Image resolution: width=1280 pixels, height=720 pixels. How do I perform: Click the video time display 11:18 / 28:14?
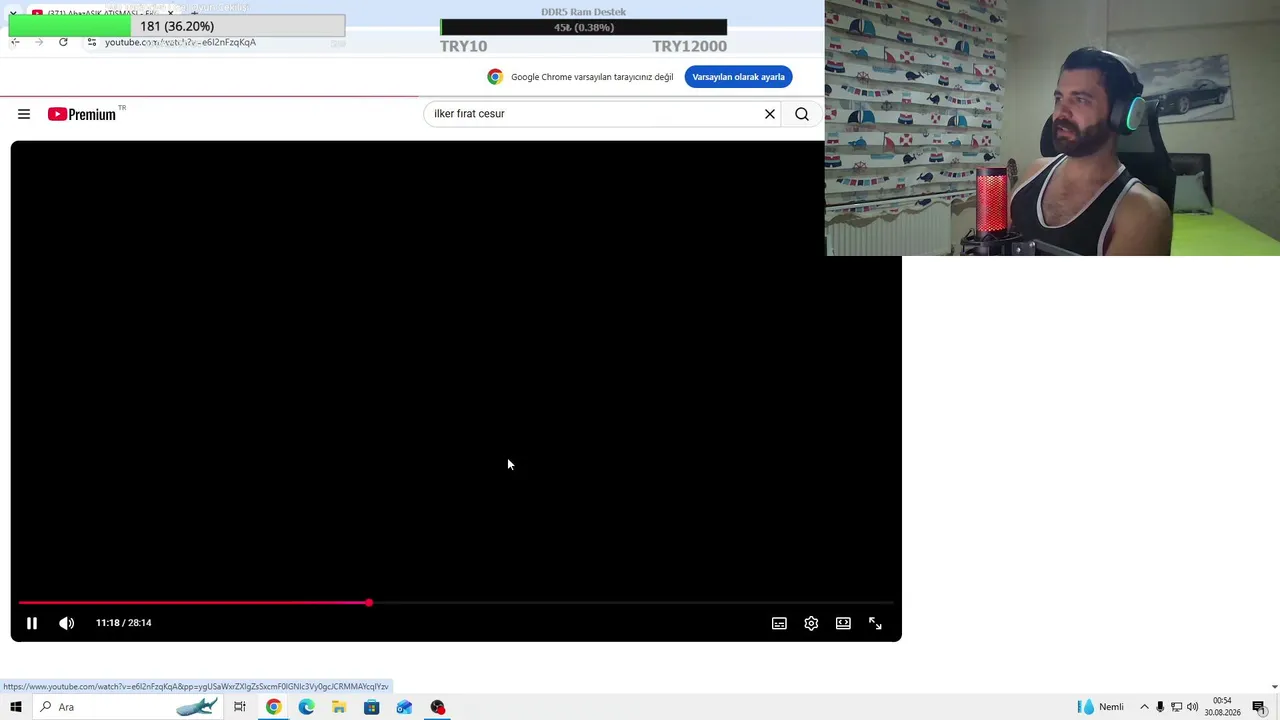point(124,623)
